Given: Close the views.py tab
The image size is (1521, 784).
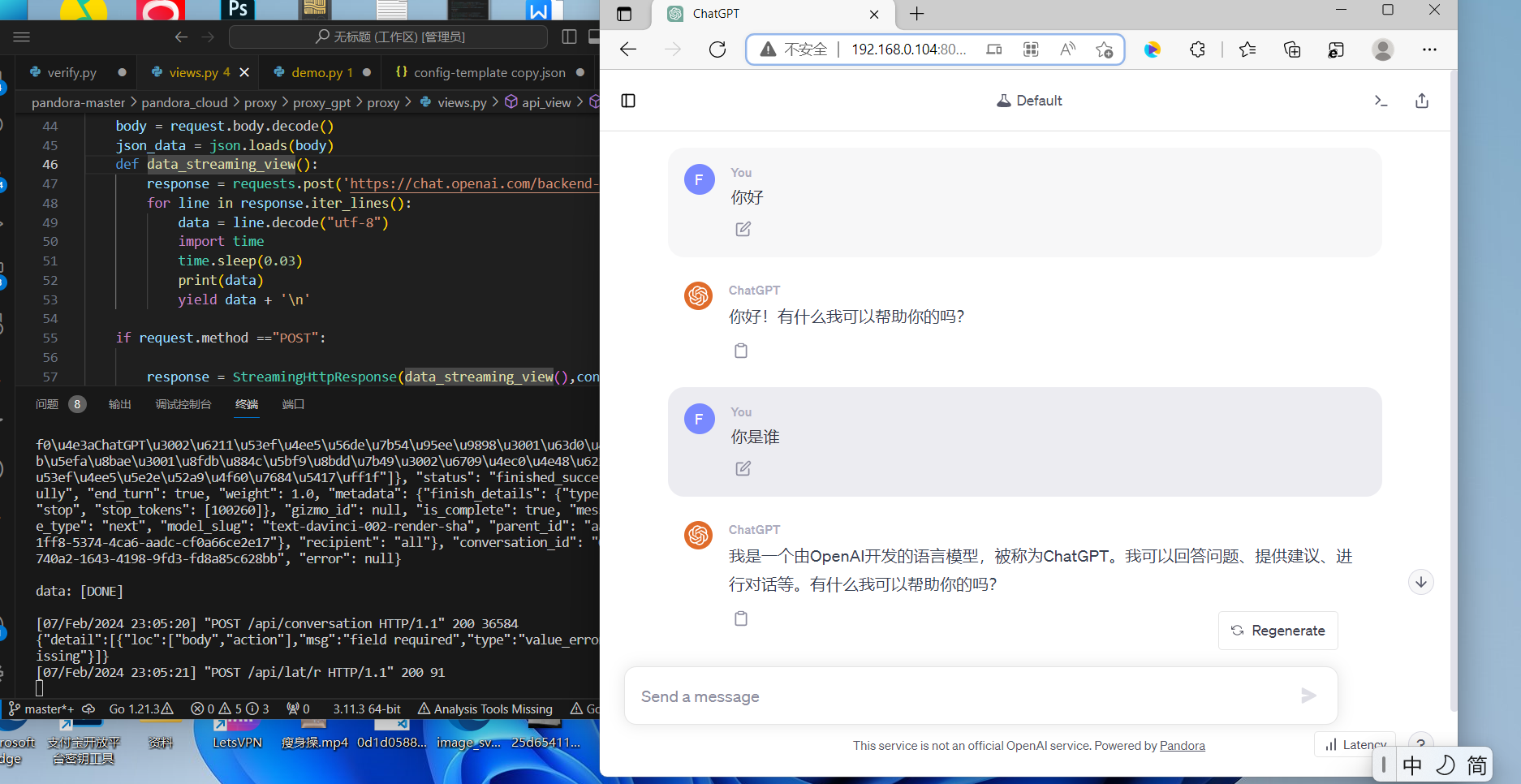Looking at the screenshot, I should 244,72.
